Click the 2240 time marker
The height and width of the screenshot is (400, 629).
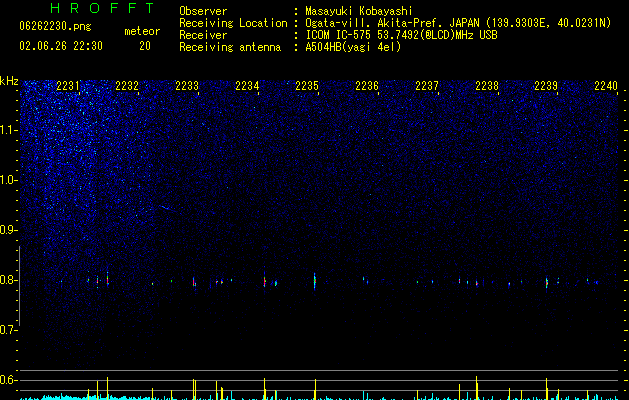[606, 86]
